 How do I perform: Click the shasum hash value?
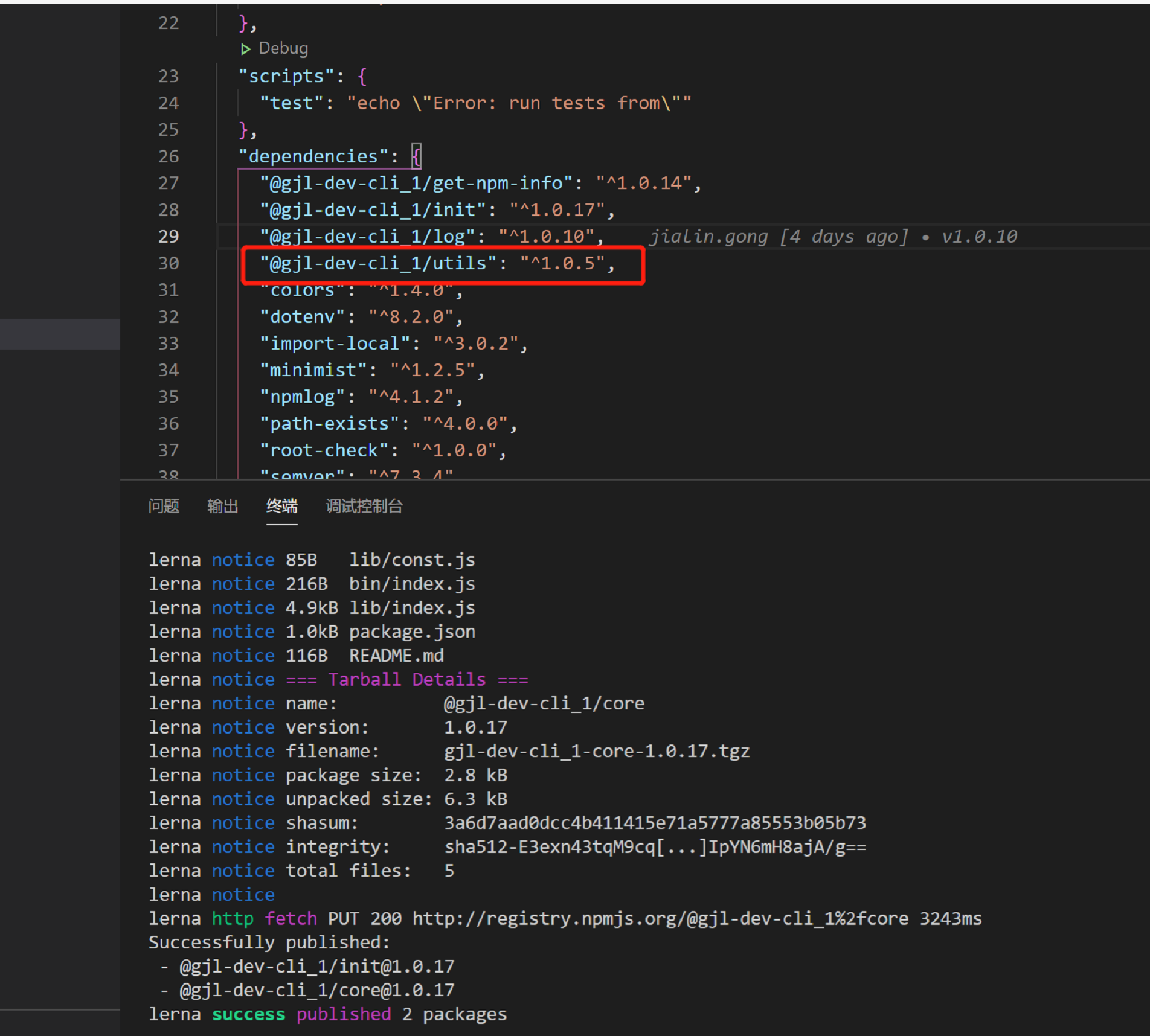click(x=655, y=823)
